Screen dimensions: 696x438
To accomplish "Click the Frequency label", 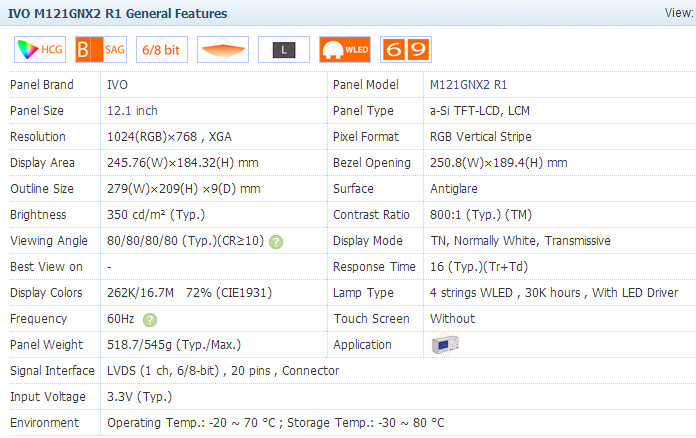I will click(x=39, y=319).
